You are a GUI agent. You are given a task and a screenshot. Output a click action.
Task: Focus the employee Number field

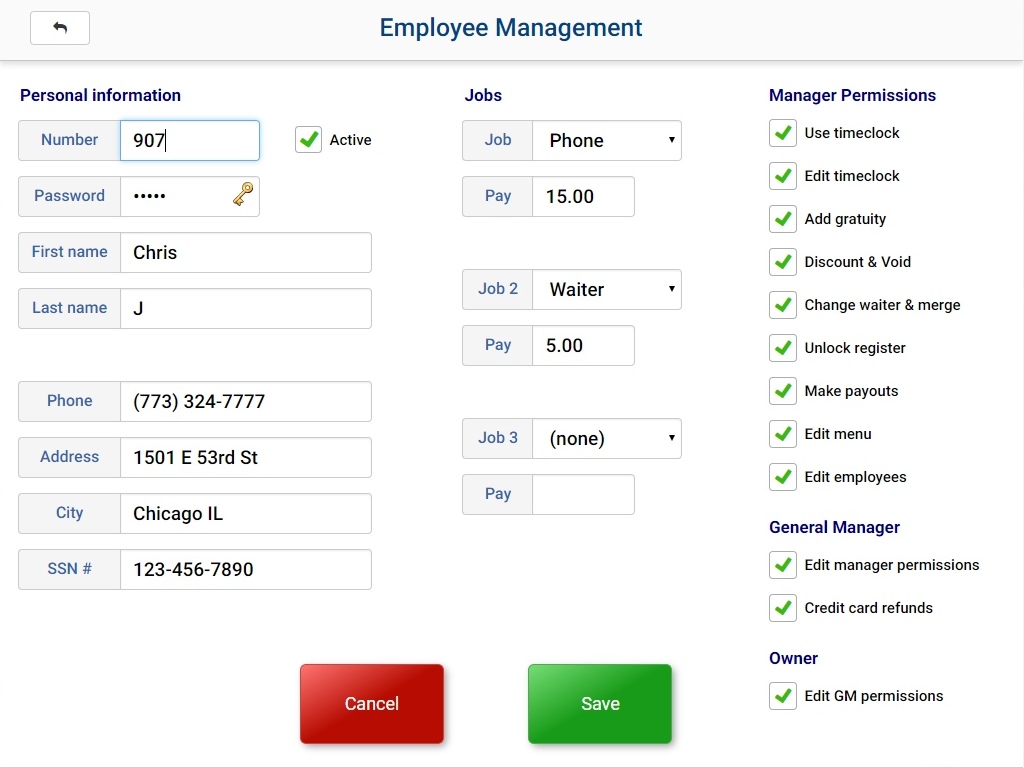pyautogui.click(x=189, y=140)
